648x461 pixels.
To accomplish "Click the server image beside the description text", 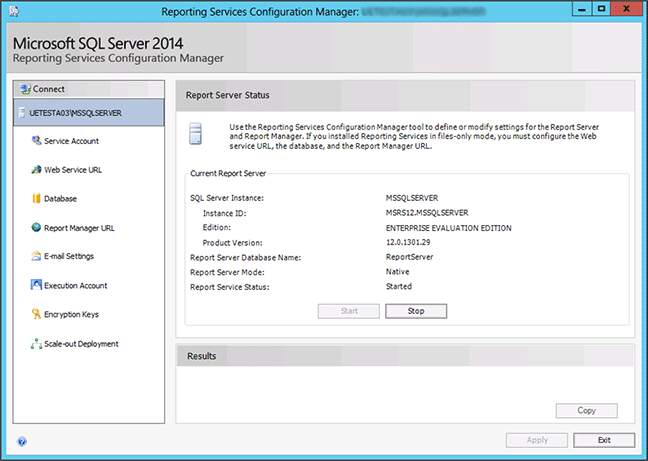I will pos(195,133).
